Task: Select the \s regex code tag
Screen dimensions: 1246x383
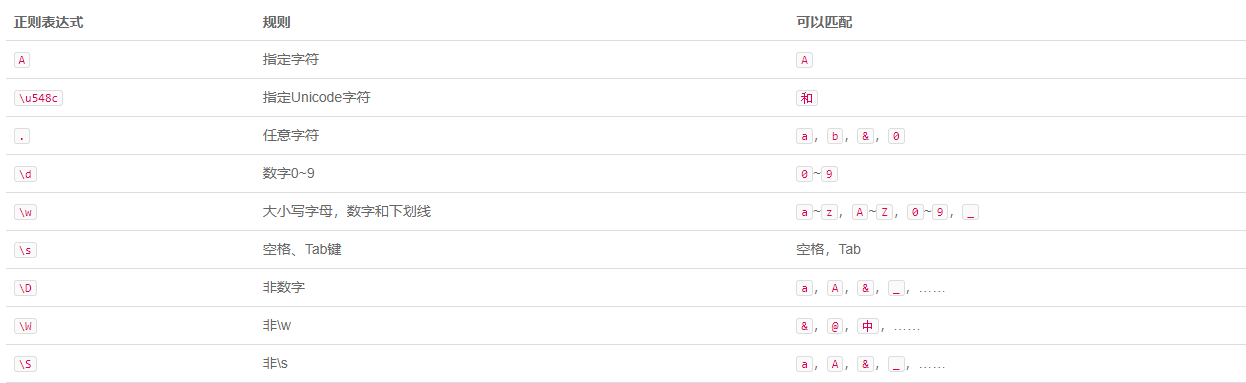Action: (x=26, y=250)
